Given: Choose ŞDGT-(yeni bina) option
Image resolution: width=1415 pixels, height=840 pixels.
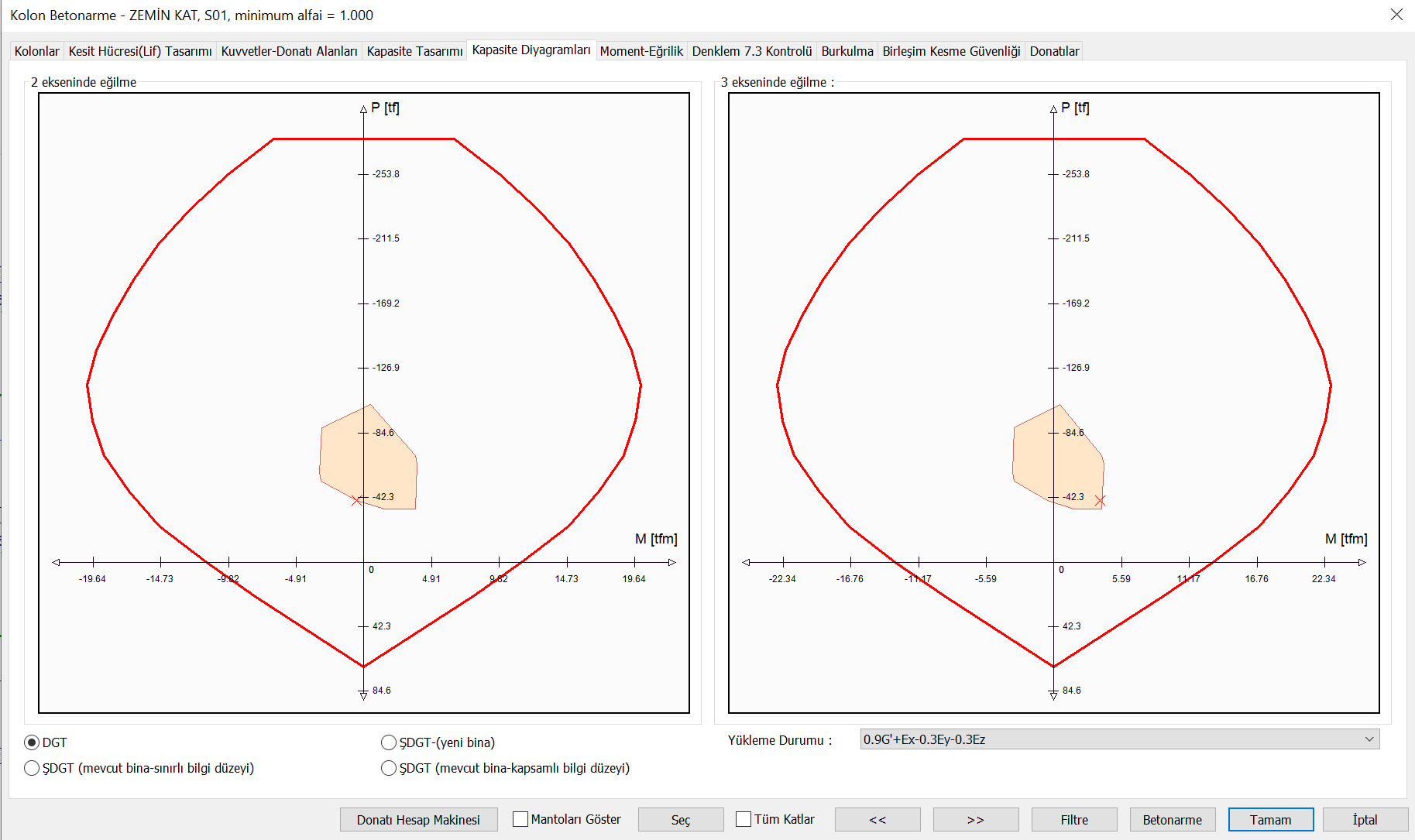Looking at the screenshot, I should (x=389, y=742).
